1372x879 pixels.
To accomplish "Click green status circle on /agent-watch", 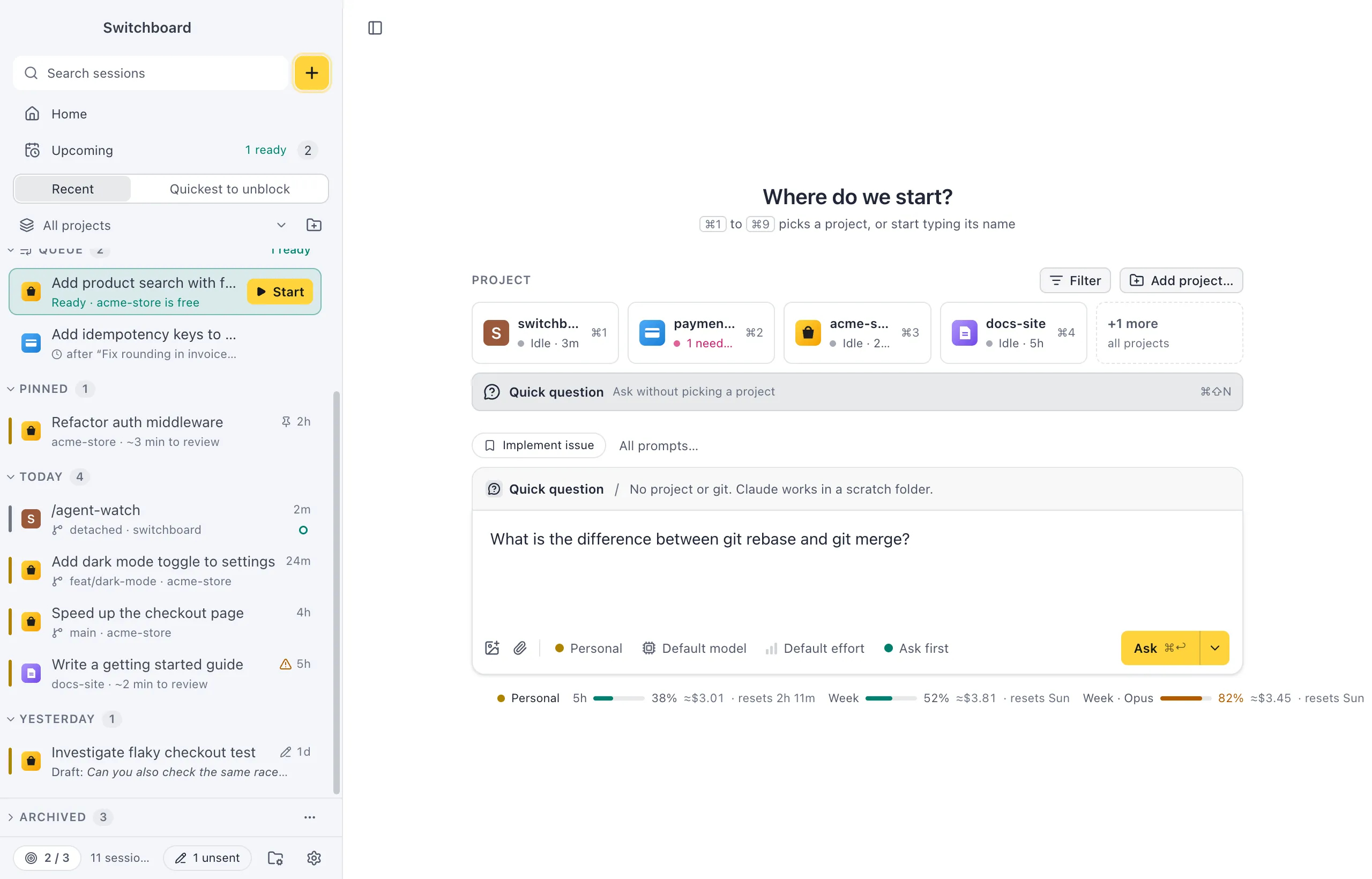I will coord(303,530).
